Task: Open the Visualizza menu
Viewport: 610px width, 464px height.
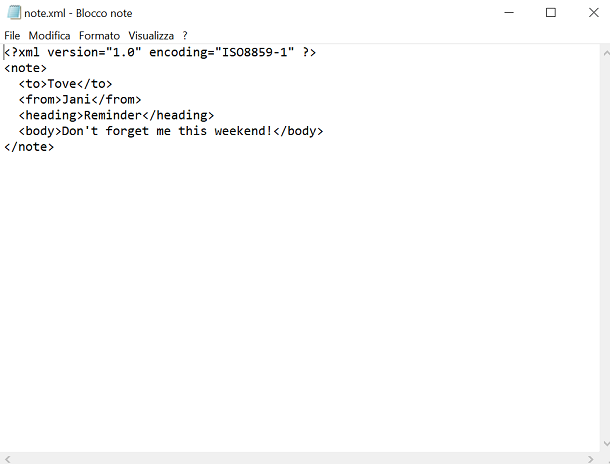Action: tap(151, 36)
